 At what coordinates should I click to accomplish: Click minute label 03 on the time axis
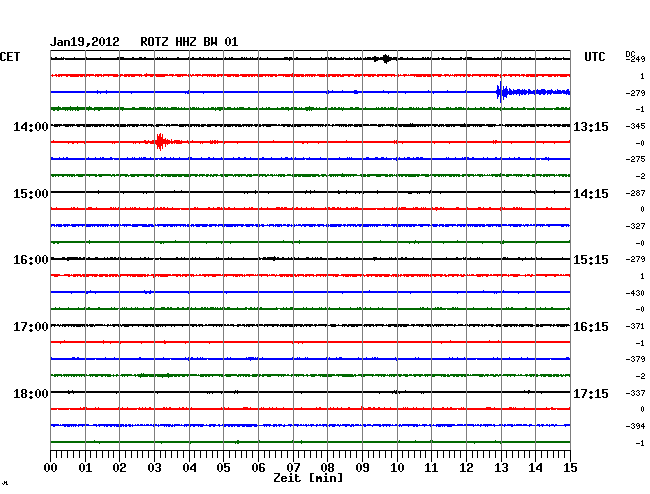click(154, 467)
